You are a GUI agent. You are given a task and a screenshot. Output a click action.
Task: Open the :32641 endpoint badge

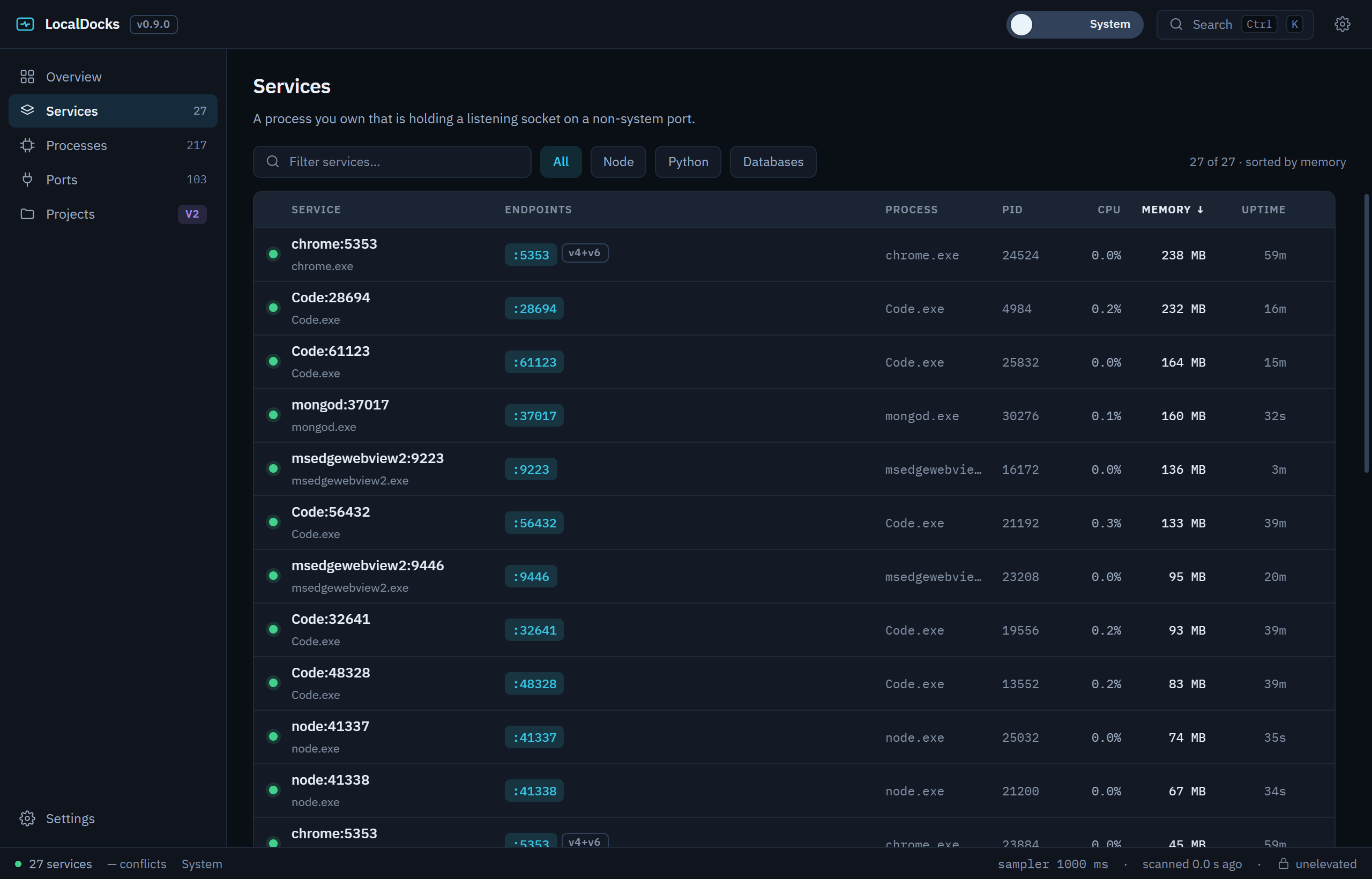tap(534, 630)
